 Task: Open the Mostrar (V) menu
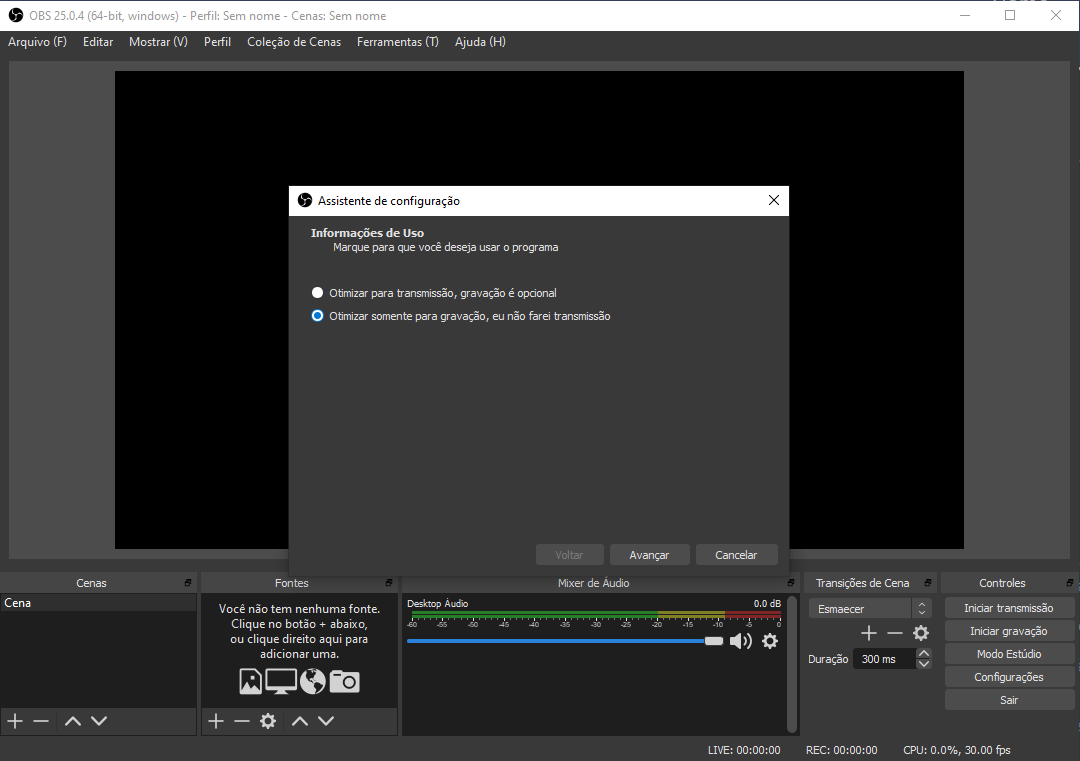[158, 42]
